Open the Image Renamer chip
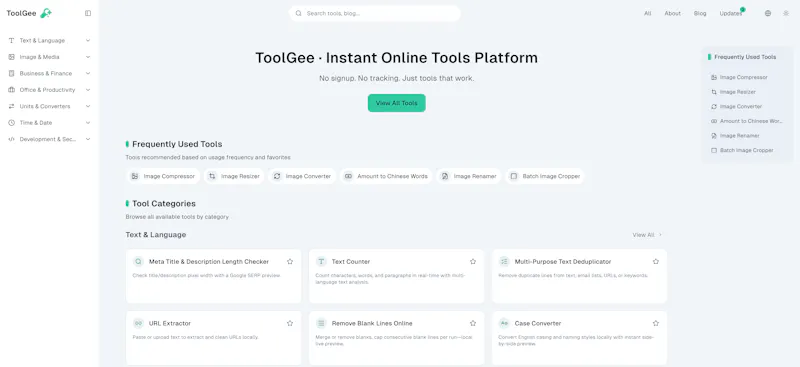This screenshot has width=800, height=367. click(469, 176)
